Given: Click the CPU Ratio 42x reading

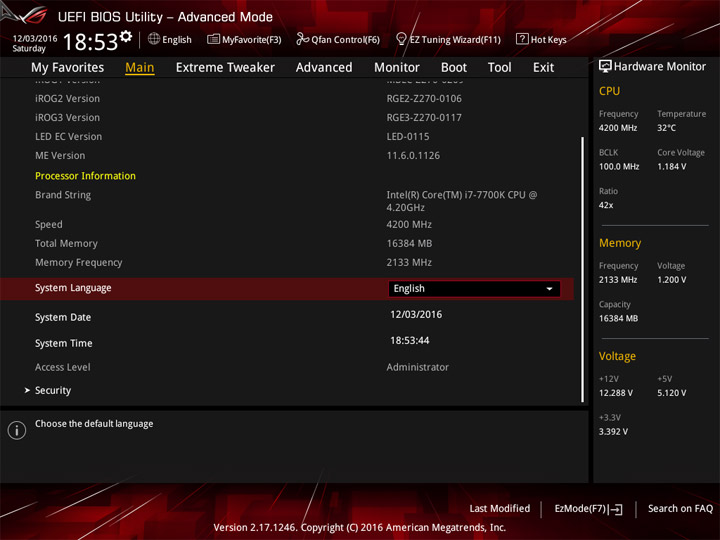Looking at the screenshot, I should 606,205.
